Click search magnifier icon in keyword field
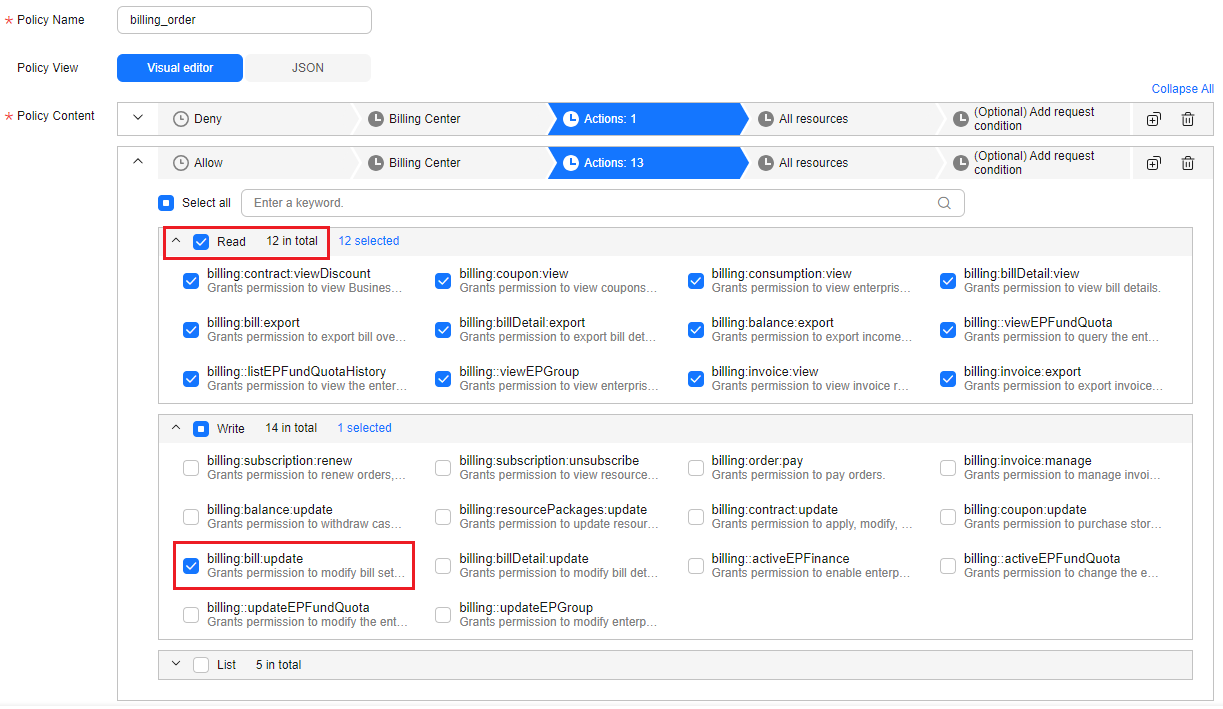This screenshot has width=1223, height=709. pos(944,203)
